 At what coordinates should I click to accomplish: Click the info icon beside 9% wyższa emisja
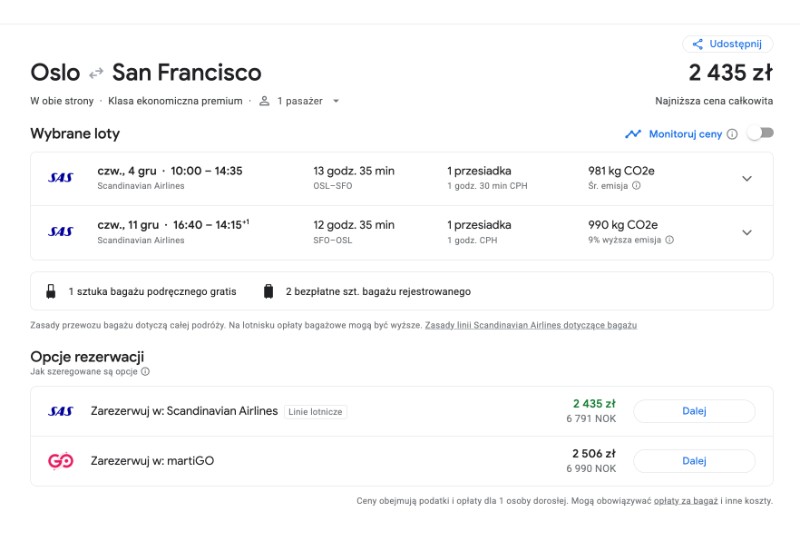click(669, 240)
